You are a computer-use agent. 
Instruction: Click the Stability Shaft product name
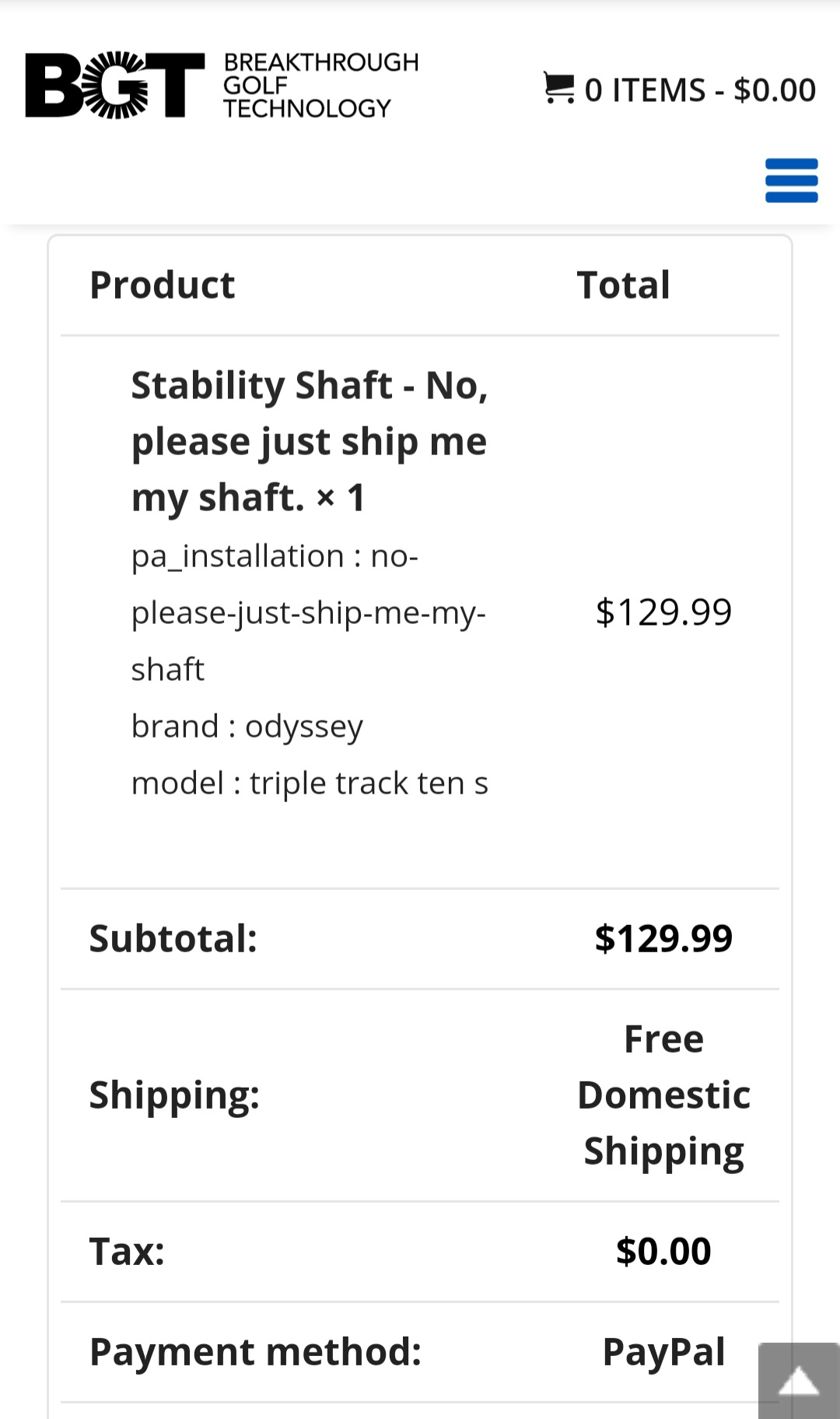[310, 440]
